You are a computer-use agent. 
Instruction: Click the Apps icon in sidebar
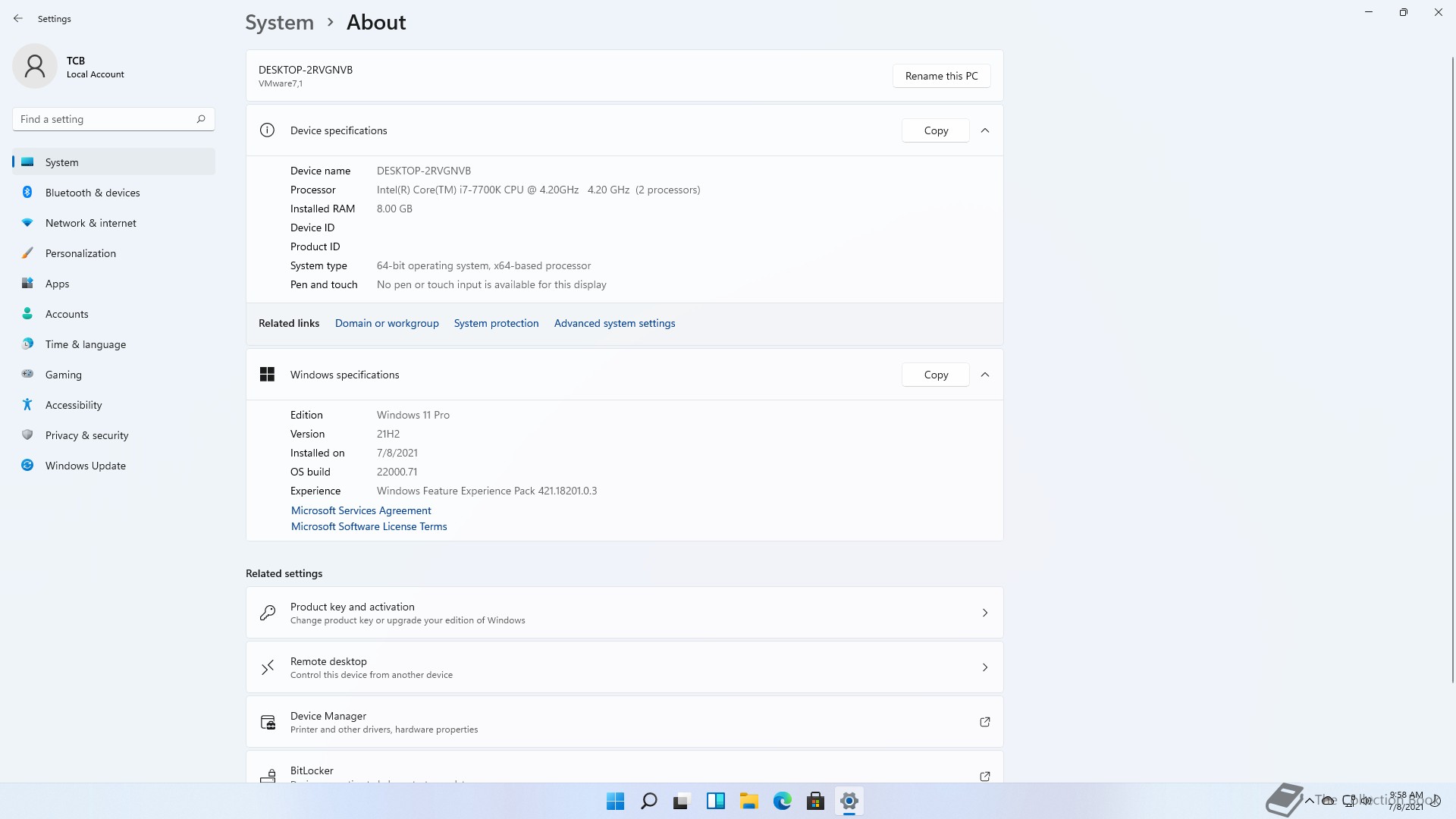(x=27, y=284)
